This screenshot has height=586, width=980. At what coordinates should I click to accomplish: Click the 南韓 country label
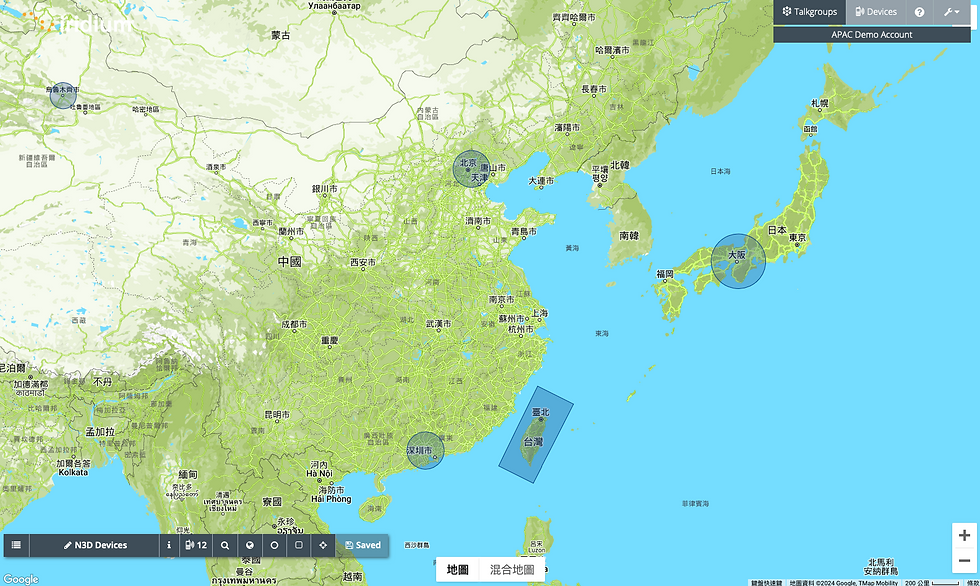tap(629, 236)
